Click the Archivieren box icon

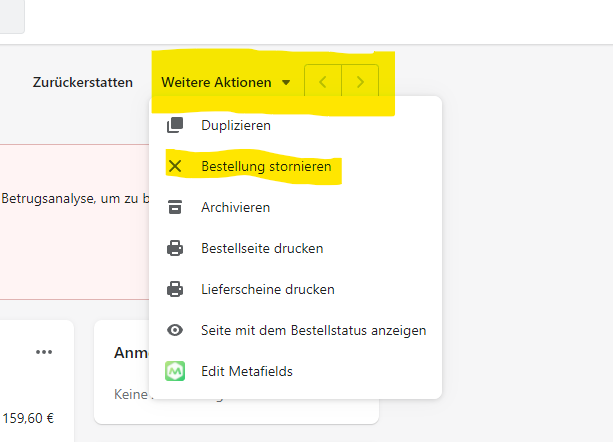click(175, 207)
